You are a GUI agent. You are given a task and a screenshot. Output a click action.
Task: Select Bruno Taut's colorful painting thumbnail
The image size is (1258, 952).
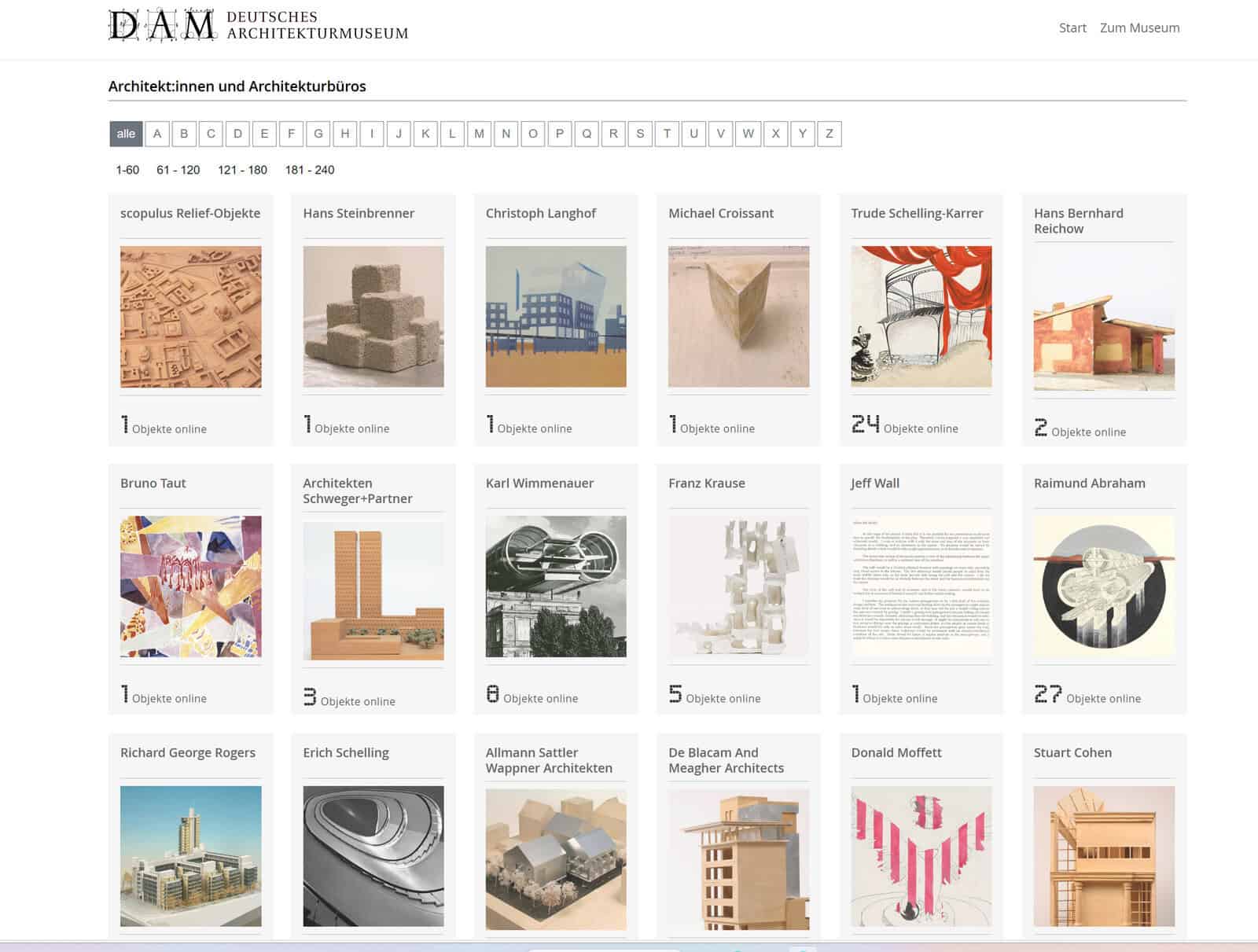click(x=190, y=586)
